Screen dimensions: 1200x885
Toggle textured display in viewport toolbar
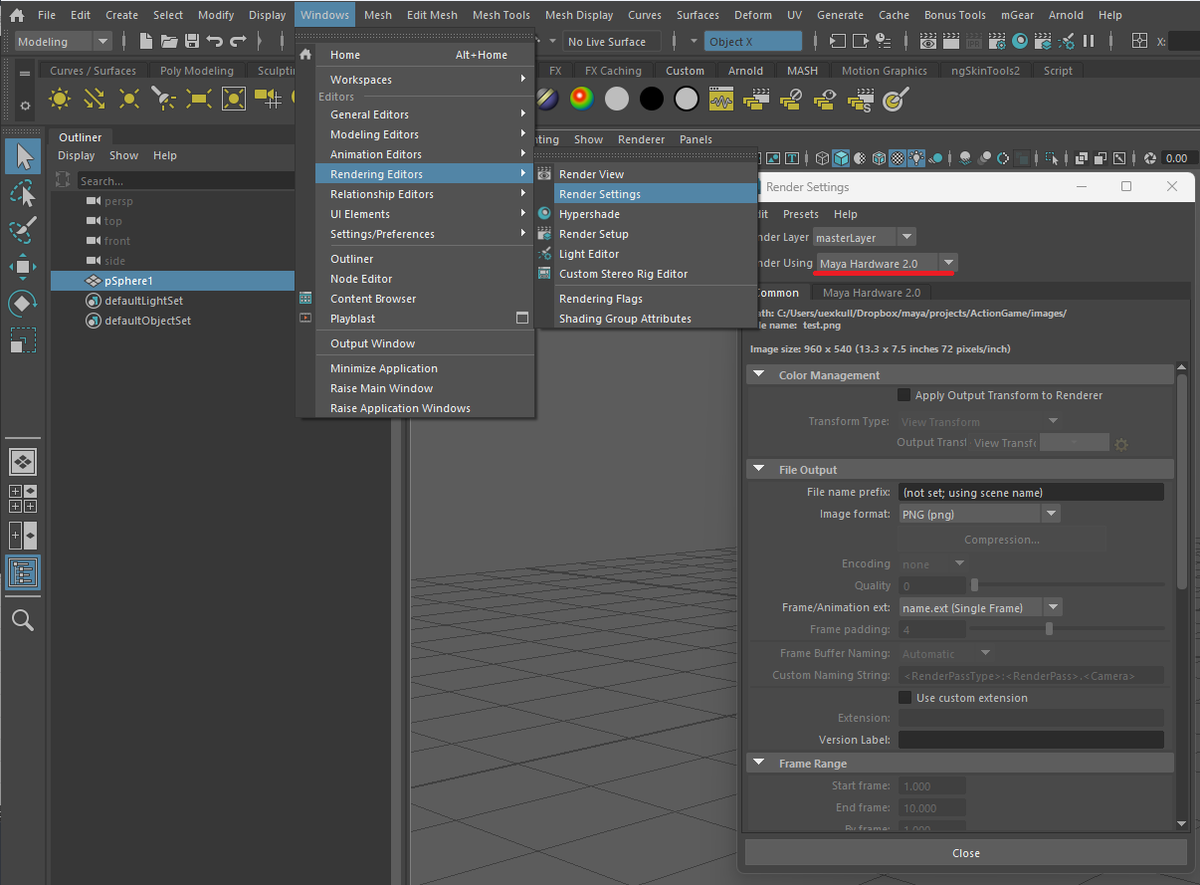(898, 158)
